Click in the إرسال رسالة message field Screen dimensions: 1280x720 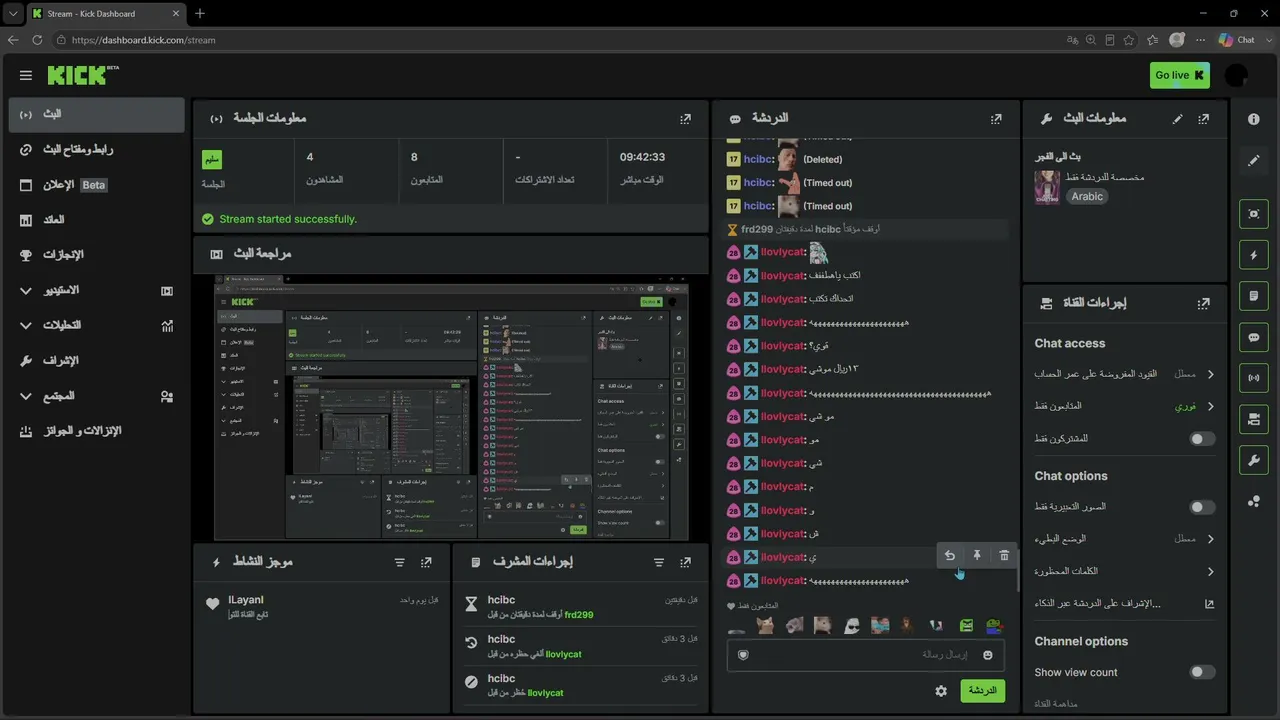click(866, 655)
